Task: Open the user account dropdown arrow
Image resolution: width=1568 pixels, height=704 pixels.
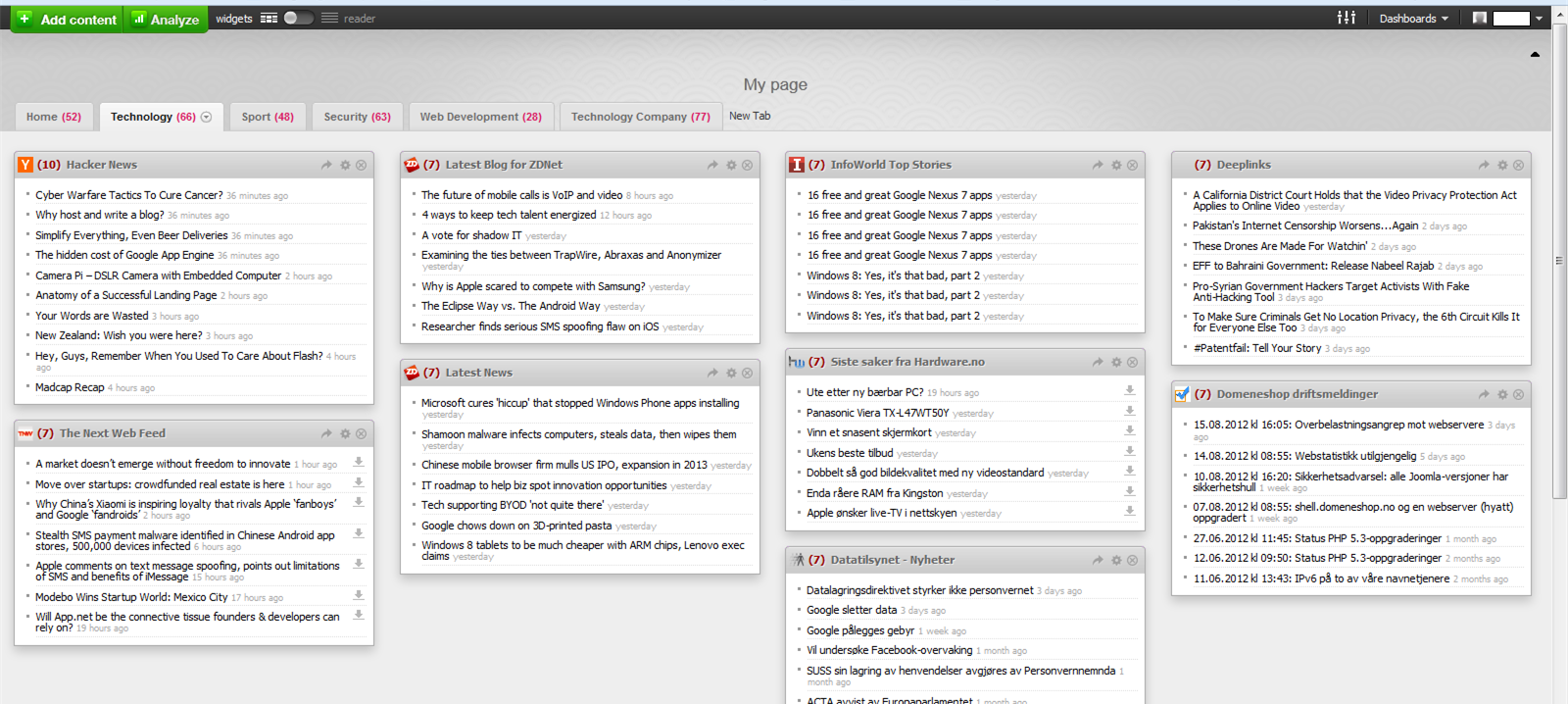Action: click(x=1539, y=19)
